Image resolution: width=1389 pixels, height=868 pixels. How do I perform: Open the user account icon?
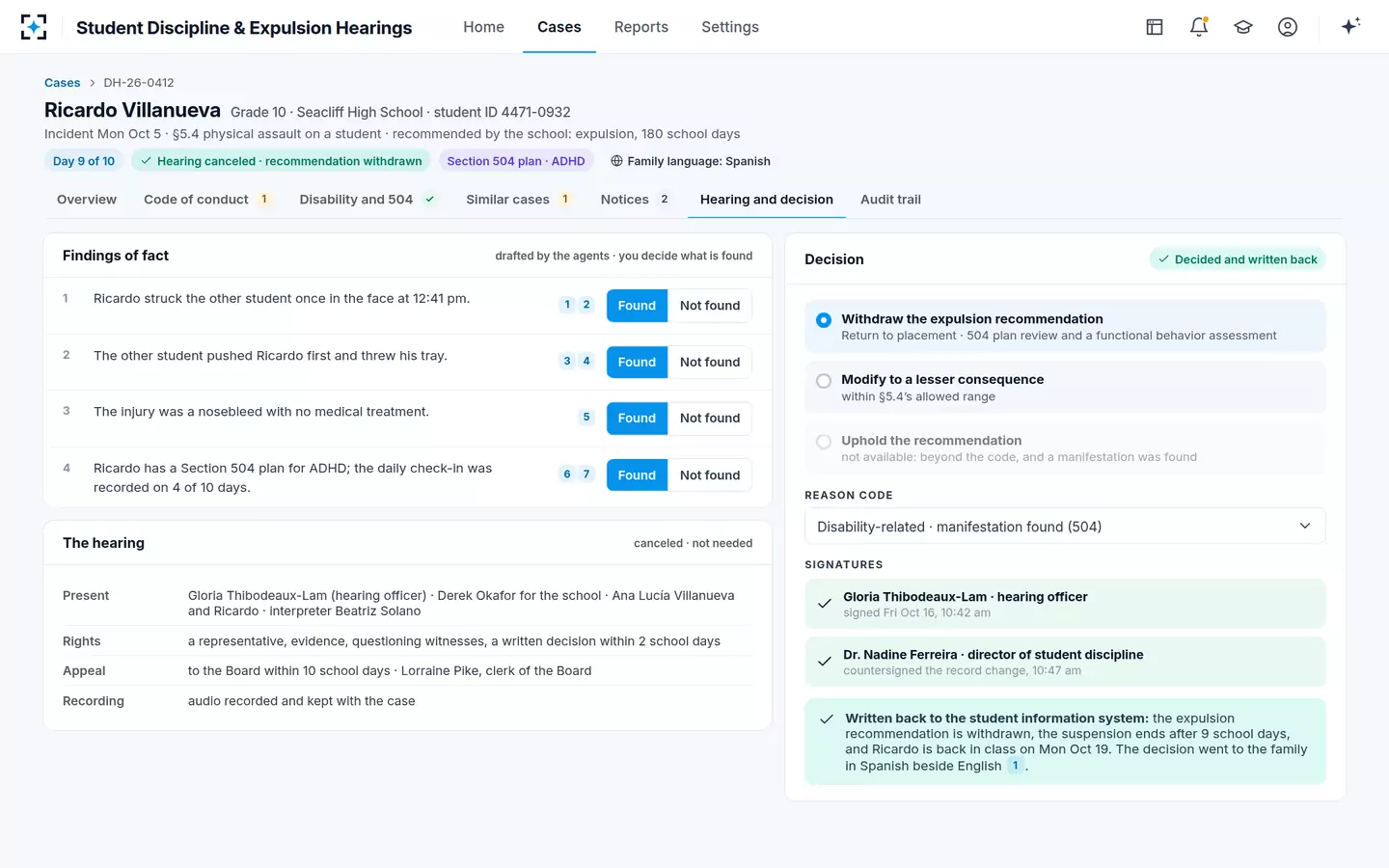1288,27
